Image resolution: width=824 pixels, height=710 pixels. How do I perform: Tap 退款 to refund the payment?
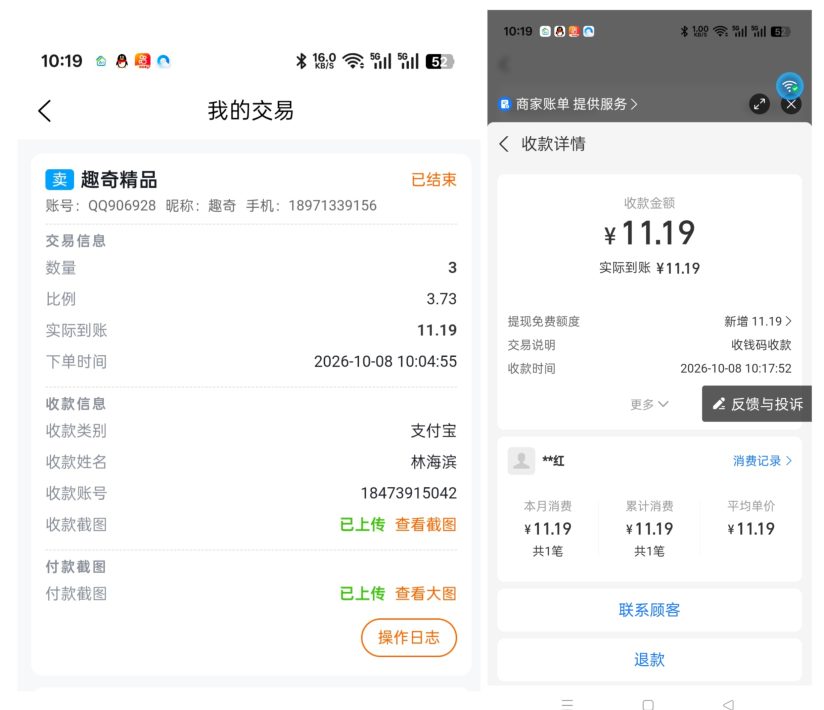pos(649,660)
